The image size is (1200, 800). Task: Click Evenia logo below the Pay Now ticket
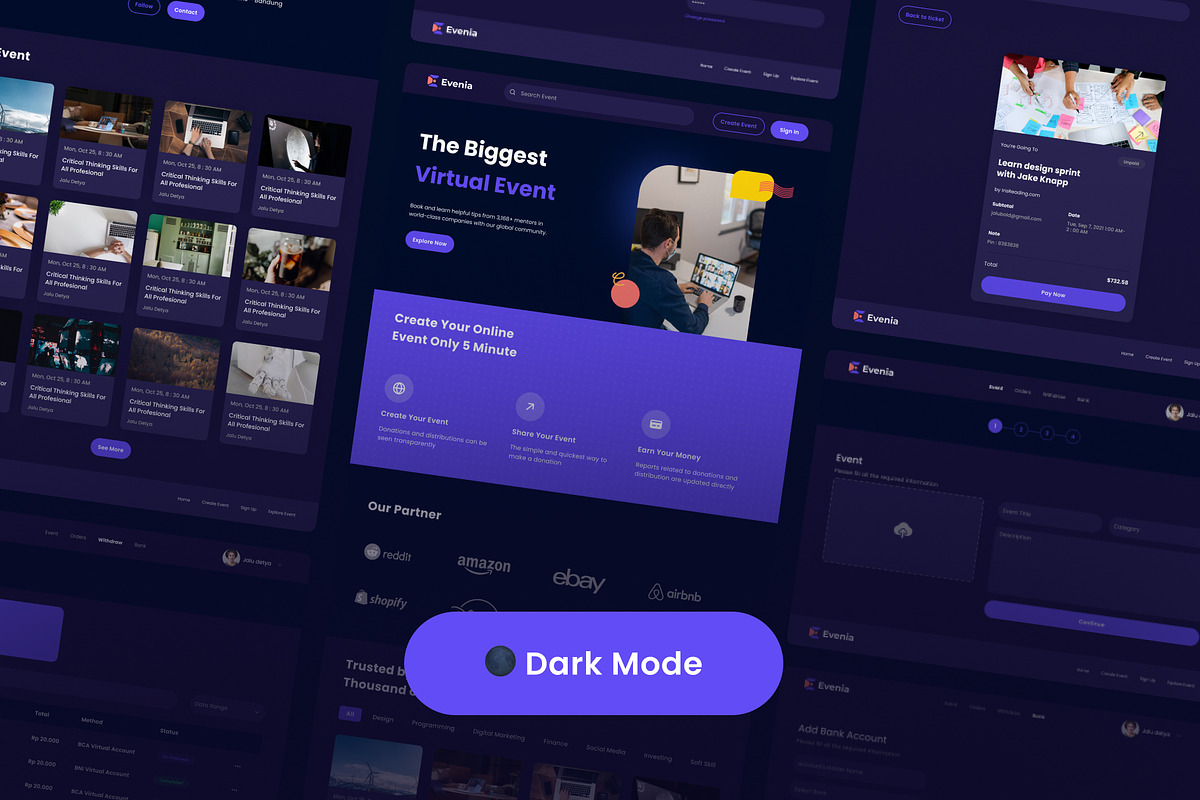pyautogui.click(x=875, y=318)
